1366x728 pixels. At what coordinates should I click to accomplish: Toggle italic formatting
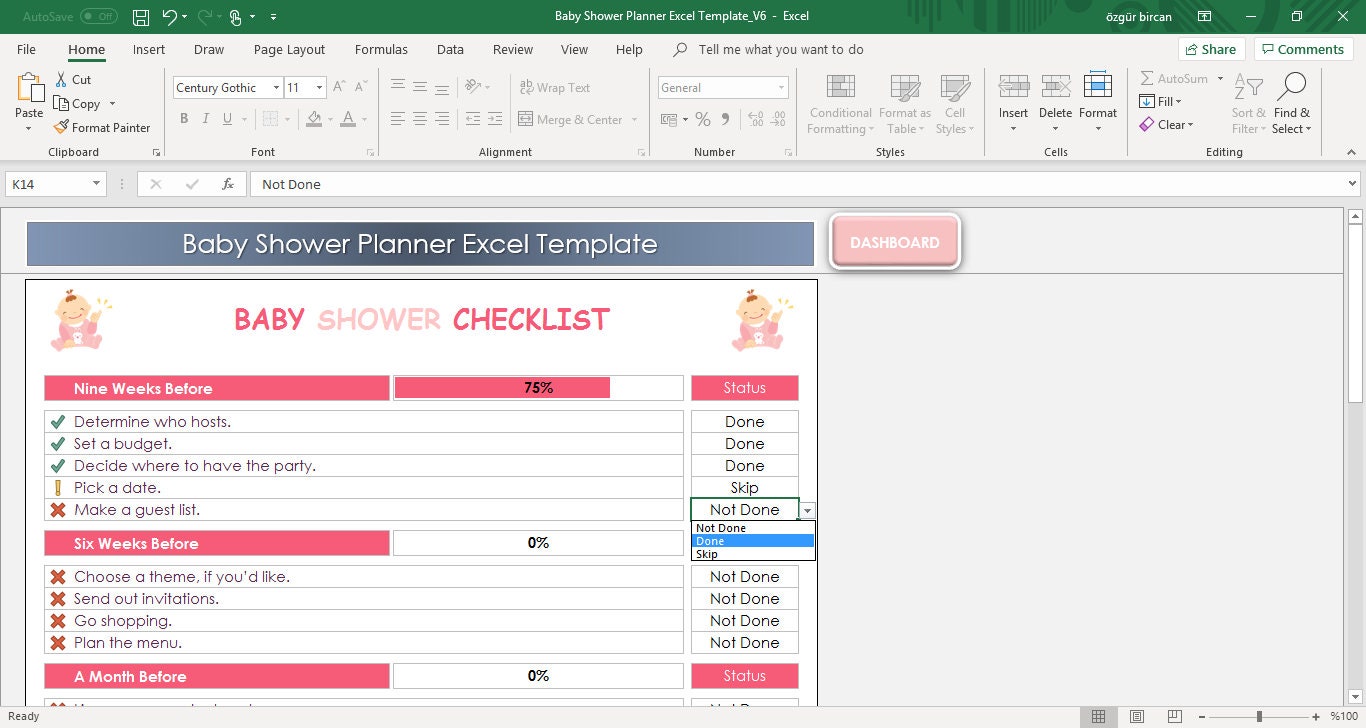pyautogui.click(x=206, y=118)
